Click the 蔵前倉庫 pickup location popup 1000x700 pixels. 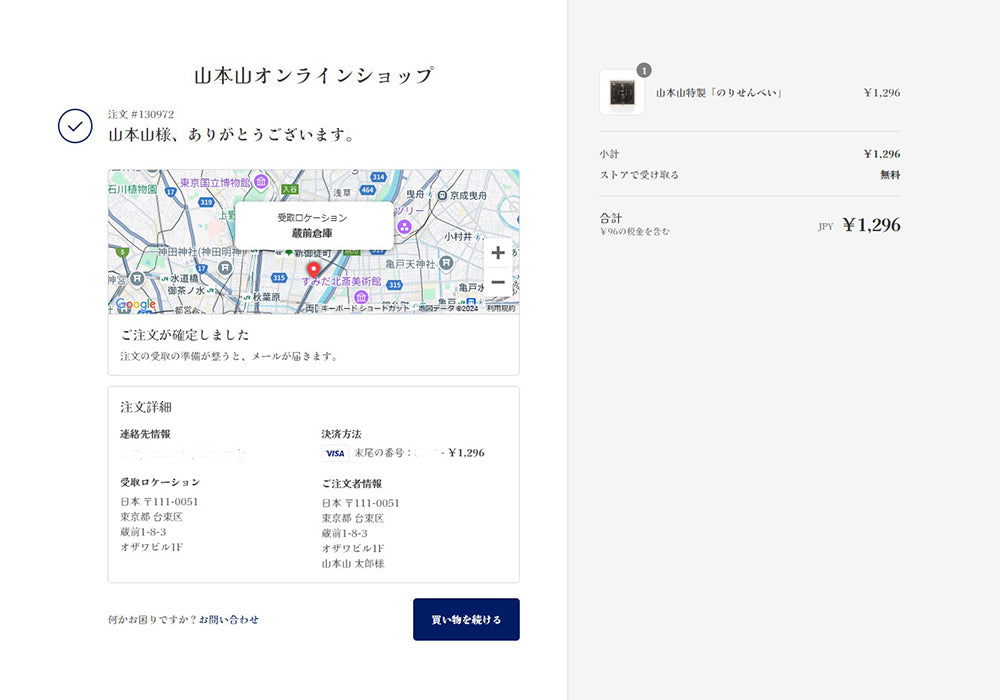click(x=313, y=225)
